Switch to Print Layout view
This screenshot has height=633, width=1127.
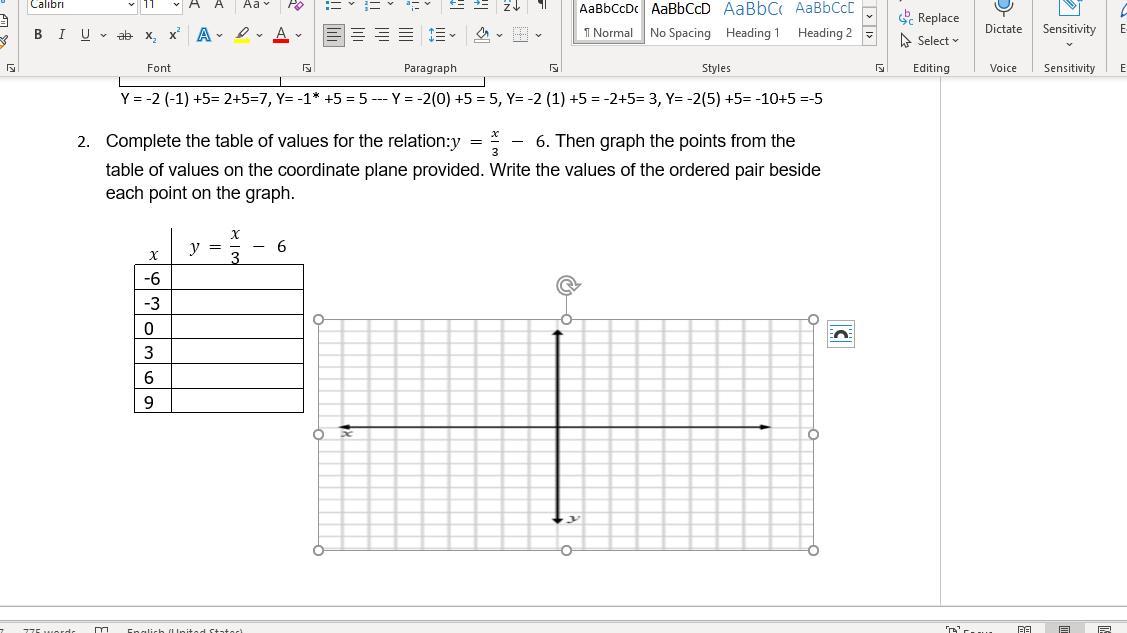1064,629
